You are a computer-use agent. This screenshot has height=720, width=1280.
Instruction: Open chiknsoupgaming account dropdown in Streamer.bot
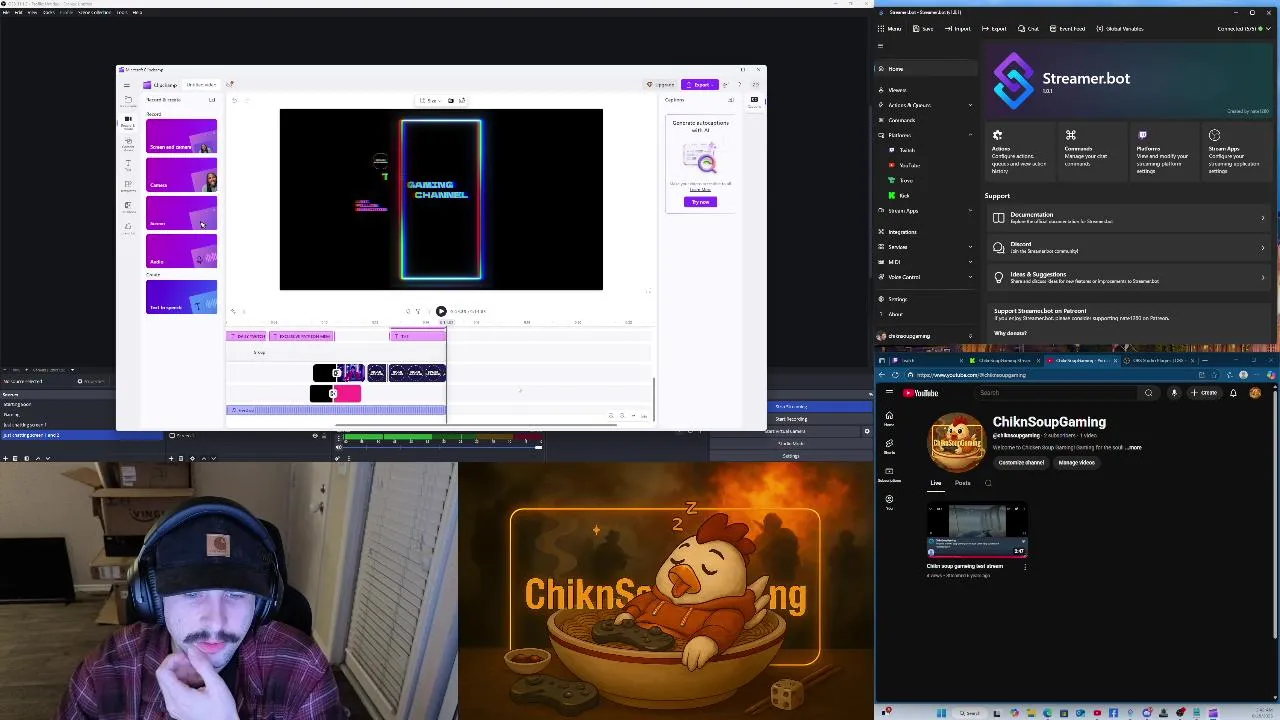[x=924, y=336]
